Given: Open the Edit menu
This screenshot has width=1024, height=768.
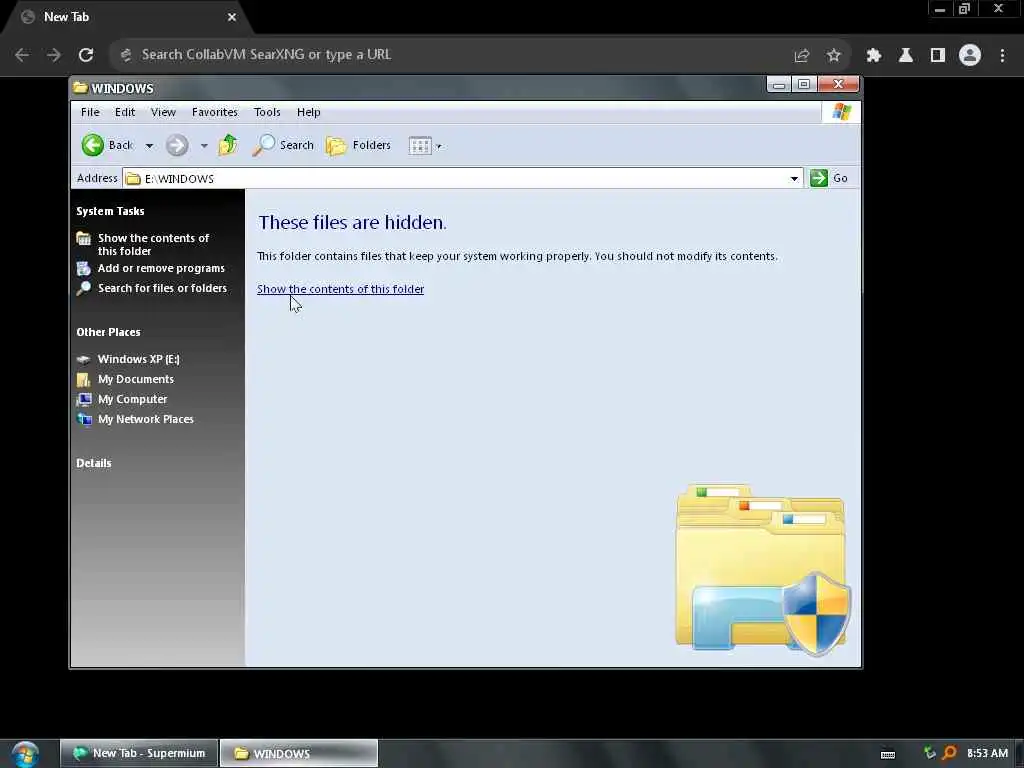Looking at the screenshot, I should 125,112.
